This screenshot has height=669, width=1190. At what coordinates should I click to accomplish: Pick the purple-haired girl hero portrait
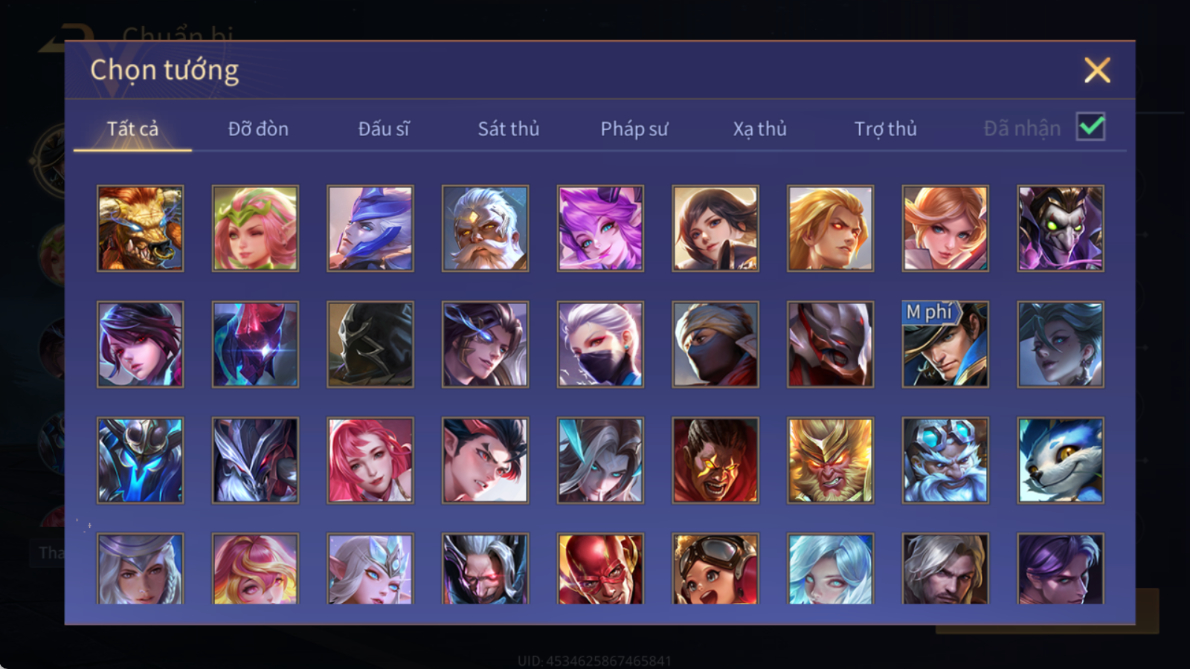click(x=600, y=228)
